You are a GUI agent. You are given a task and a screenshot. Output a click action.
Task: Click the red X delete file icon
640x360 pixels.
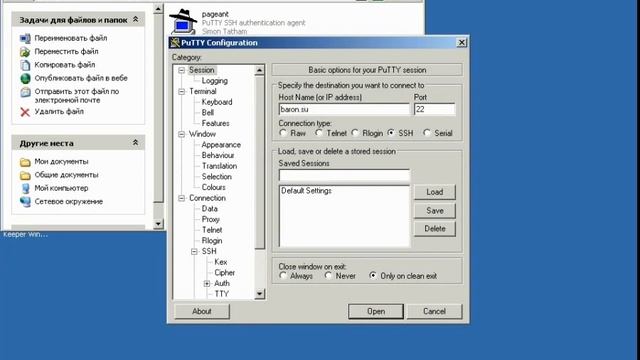(x=25, y=112)
